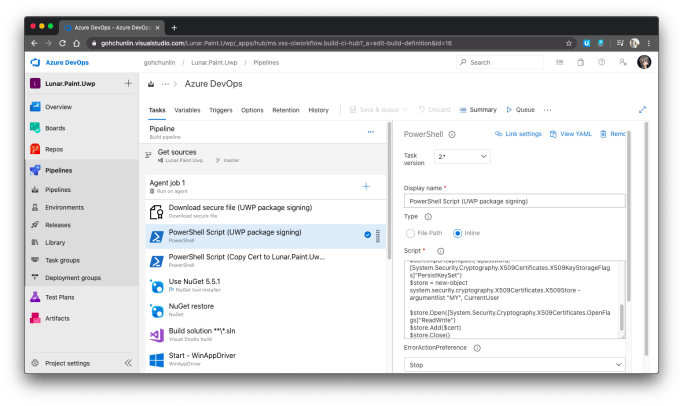Switch to the Variables tab
Image resolution: width=683 pixels, height=406 pixels.
(187, 110)
